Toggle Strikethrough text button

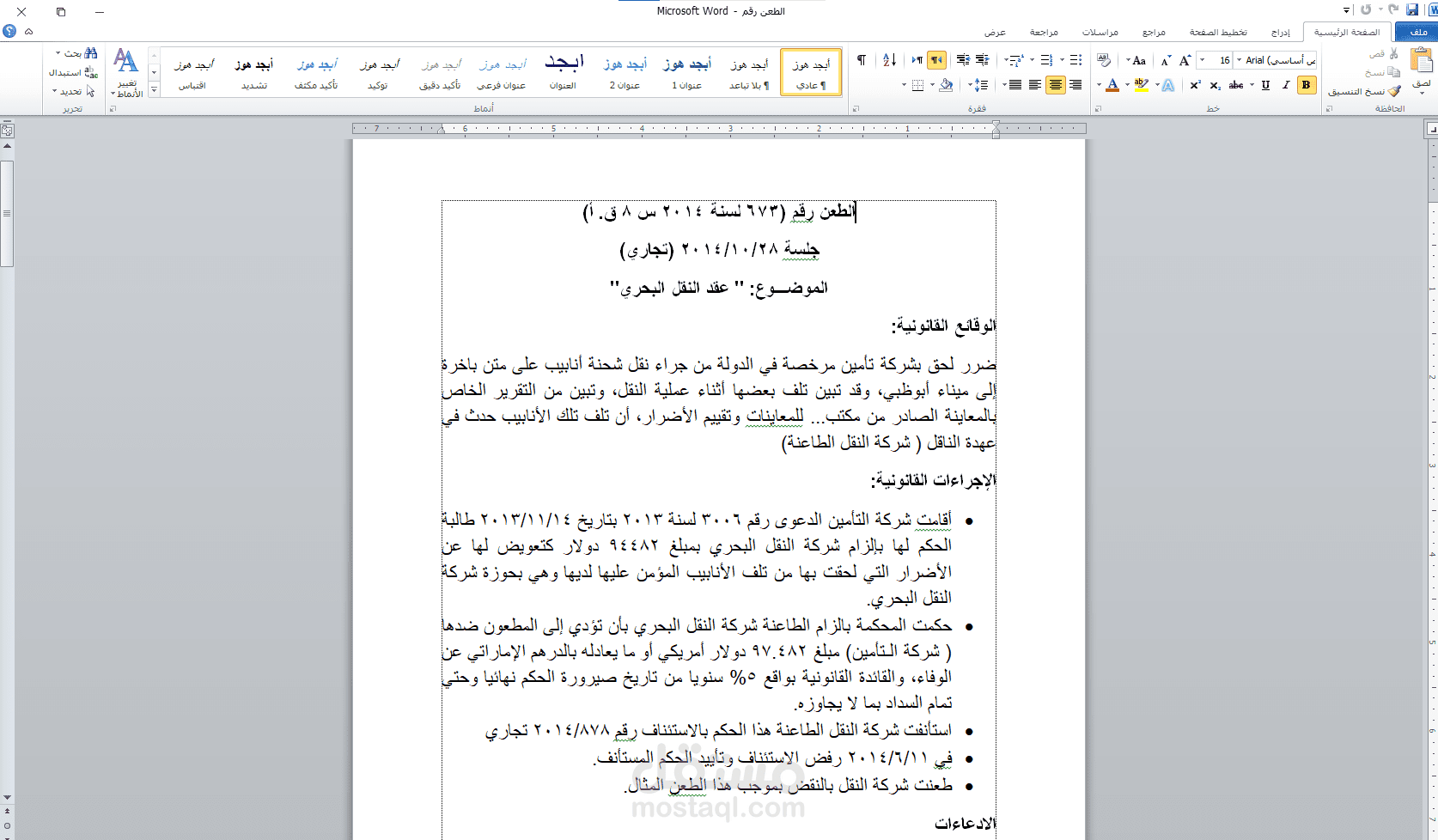[1236, 85]
